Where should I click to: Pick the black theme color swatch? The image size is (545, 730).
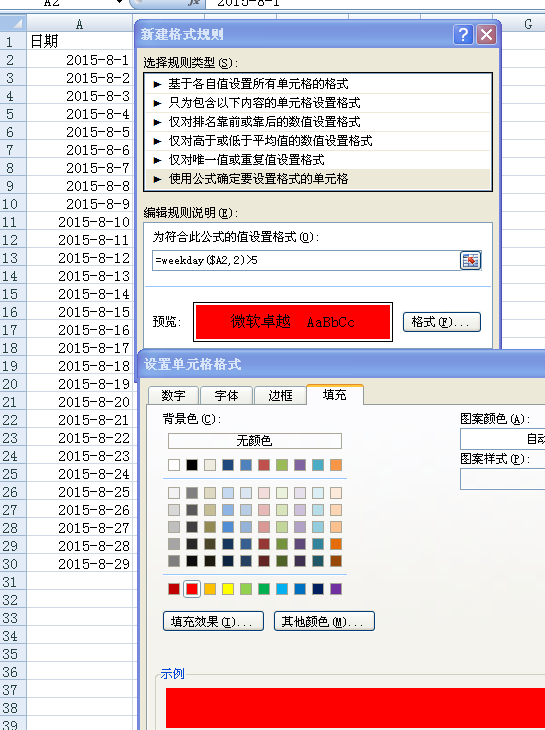pos(192,465)
